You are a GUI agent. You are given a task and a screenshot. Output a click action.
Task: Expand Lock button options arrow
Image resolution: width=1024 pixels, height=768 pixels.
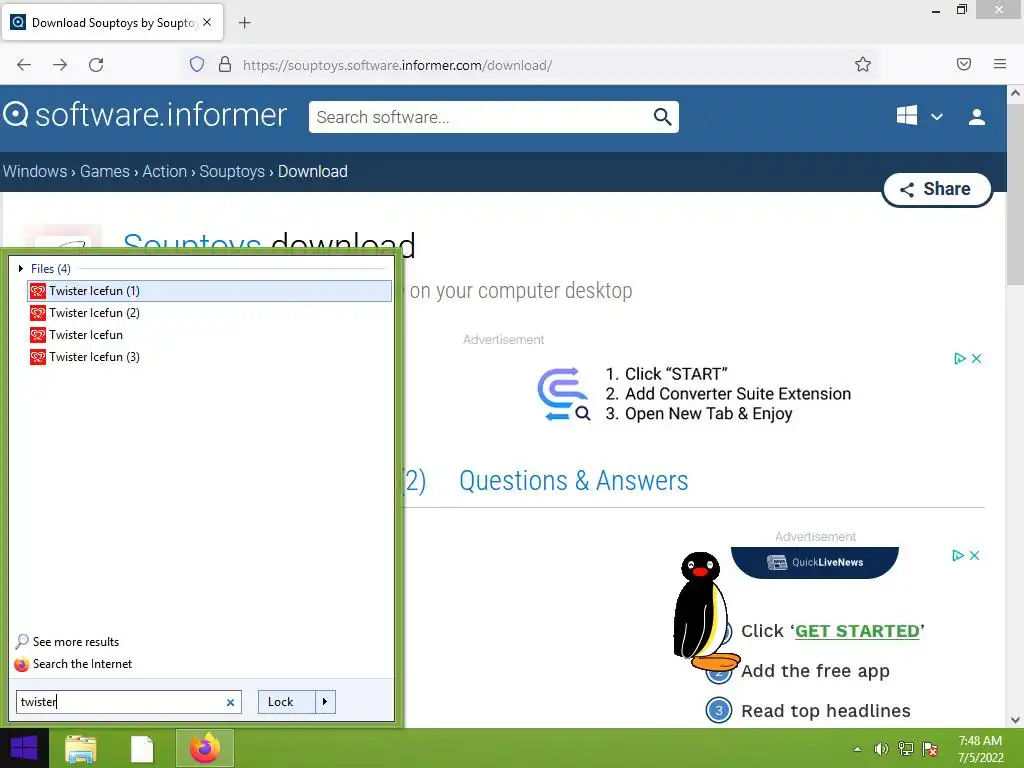325,702
